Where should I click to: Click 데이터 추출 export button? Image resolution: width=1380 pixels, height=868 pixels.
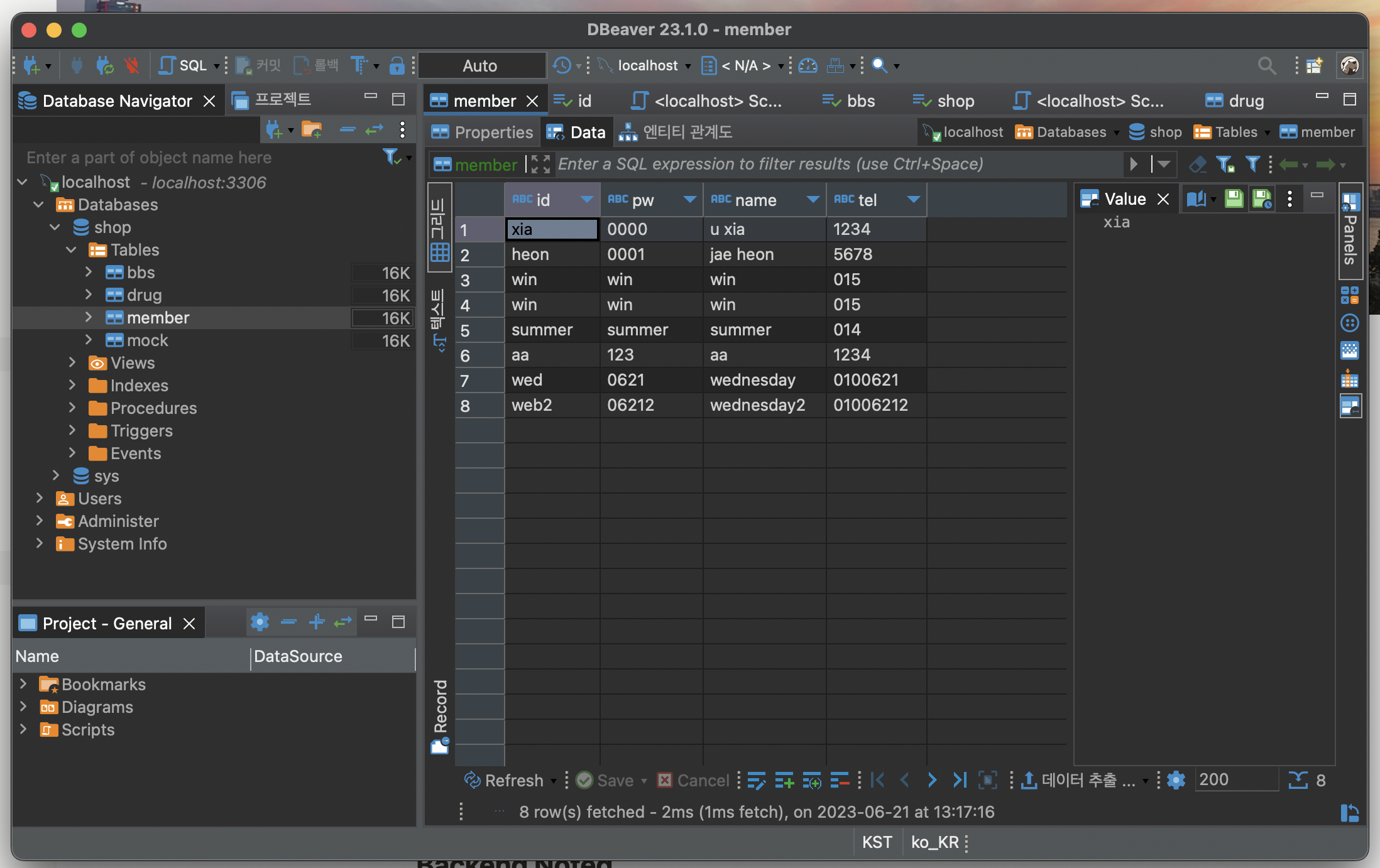1080,780
